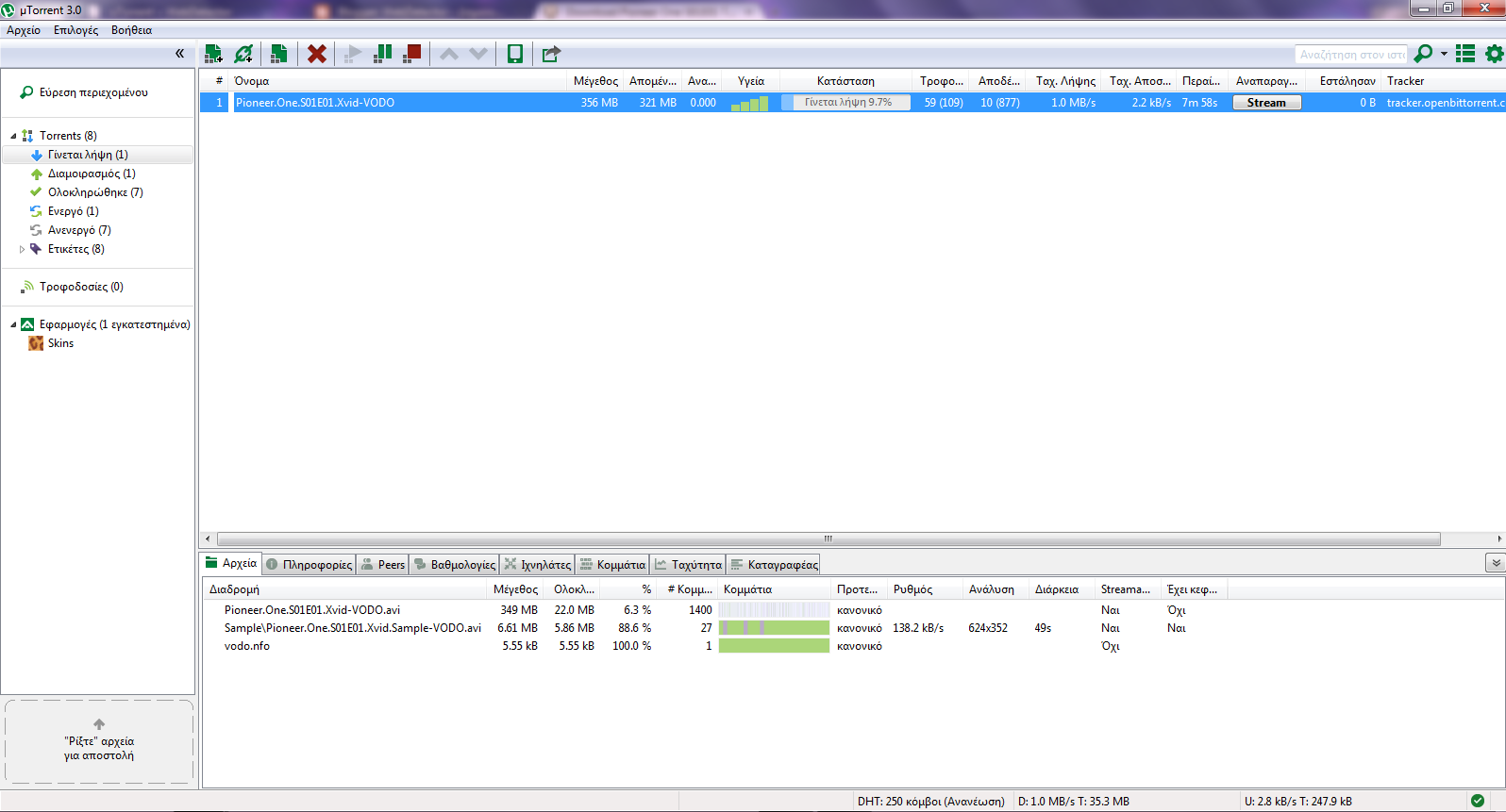
Task: Click the Add Torrent toolbar icon
Action: [x=213, y=54]
